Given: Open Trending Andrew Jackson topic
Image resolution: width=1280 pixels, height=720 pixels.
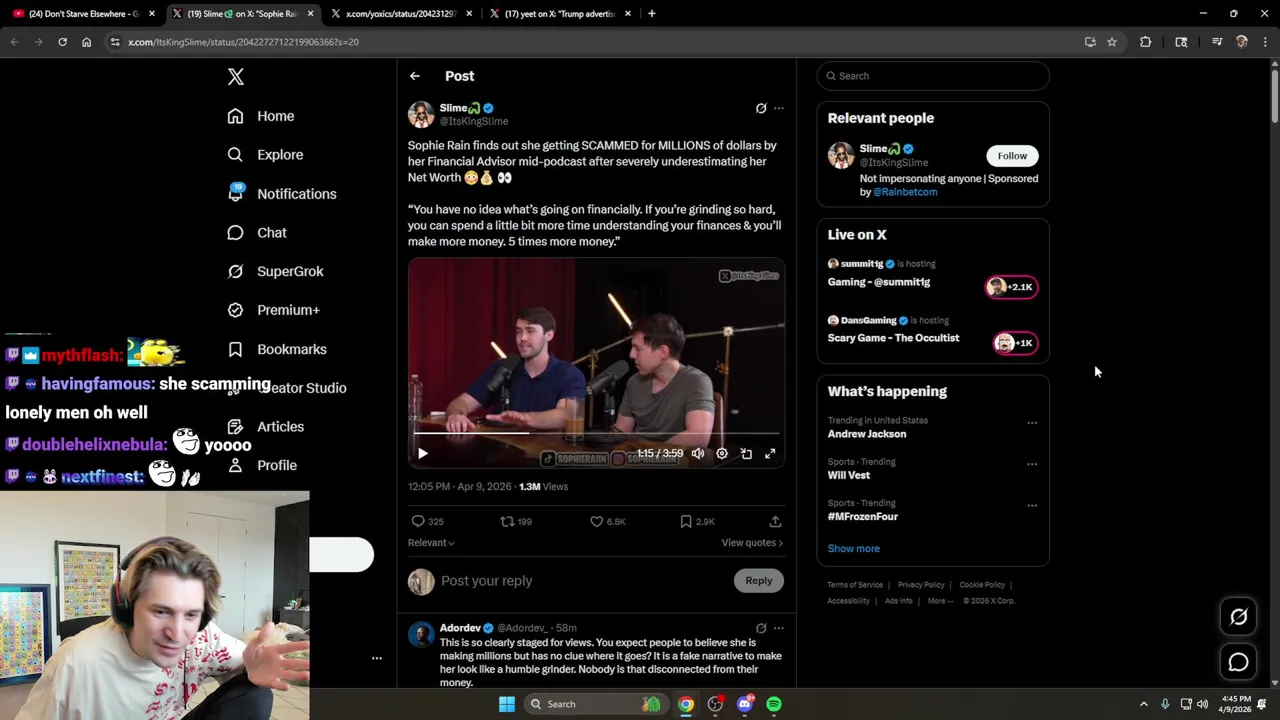Looking at the screenshot, I should click(867, 435).
